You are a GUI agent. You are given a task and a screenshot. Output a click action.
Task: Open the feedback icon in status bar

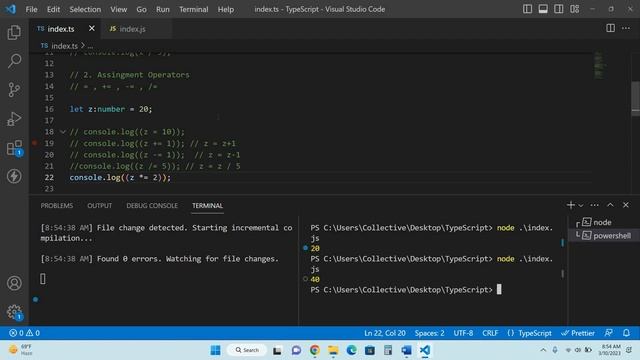click(x=608, y=333)
